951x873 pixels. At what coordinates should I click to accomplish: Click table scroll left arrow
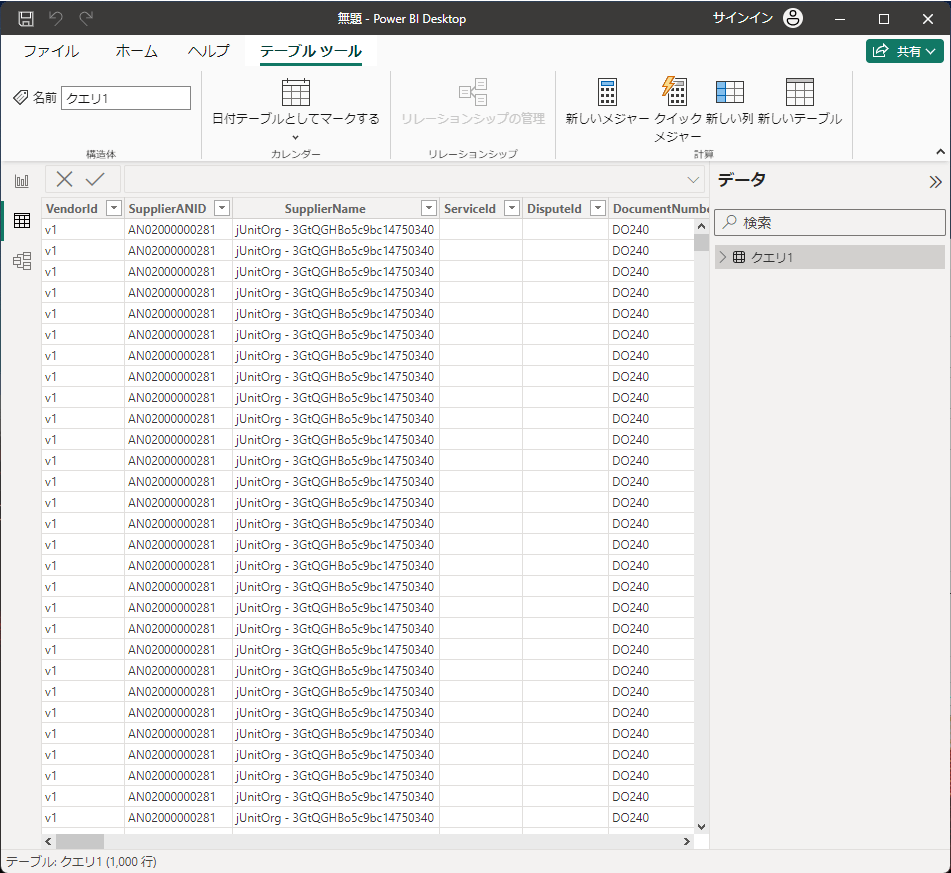tap(49, 841)
